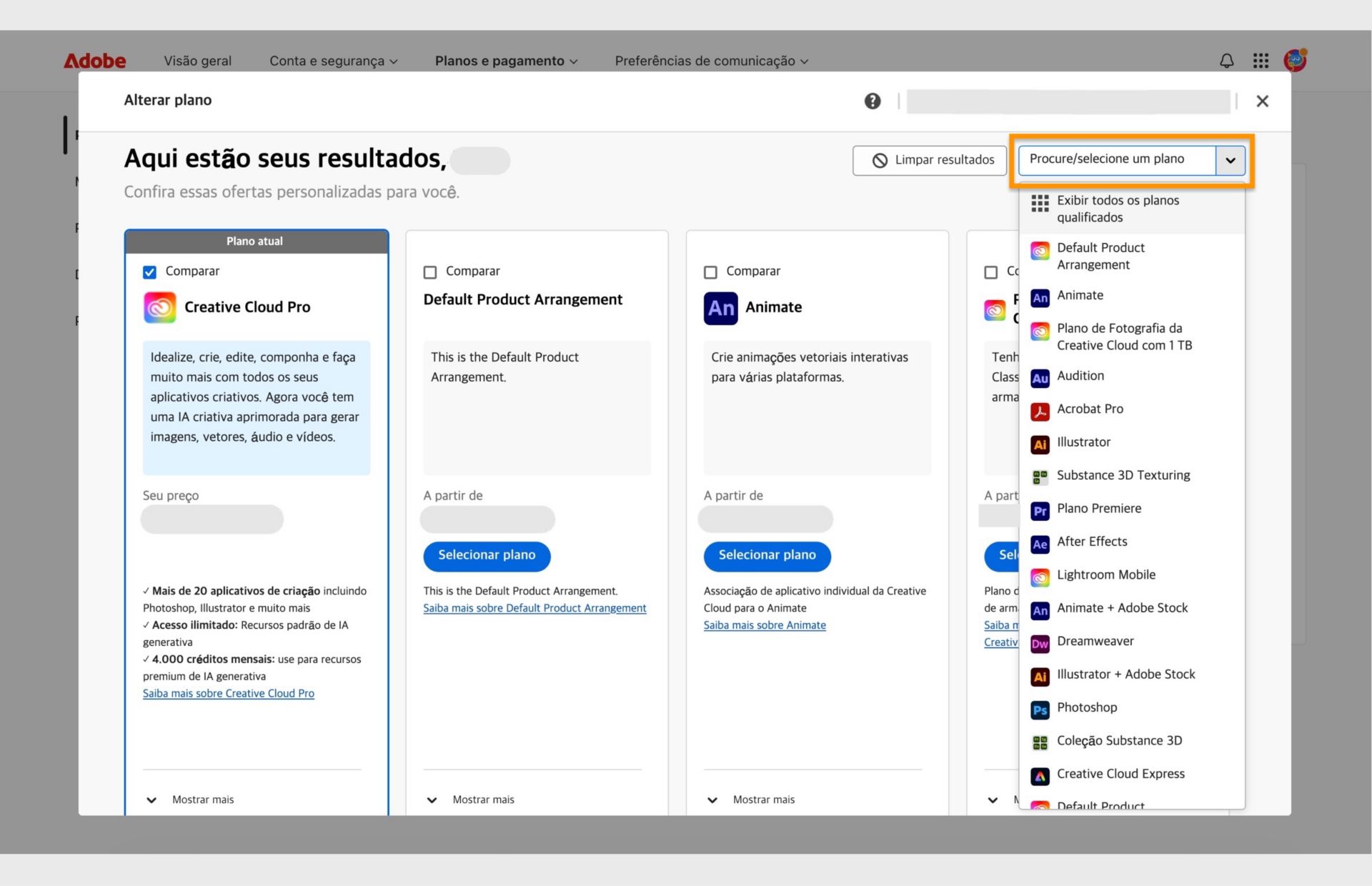
Task: Open the Adobe apps grid icon
Action: (x=1261, y=61)
